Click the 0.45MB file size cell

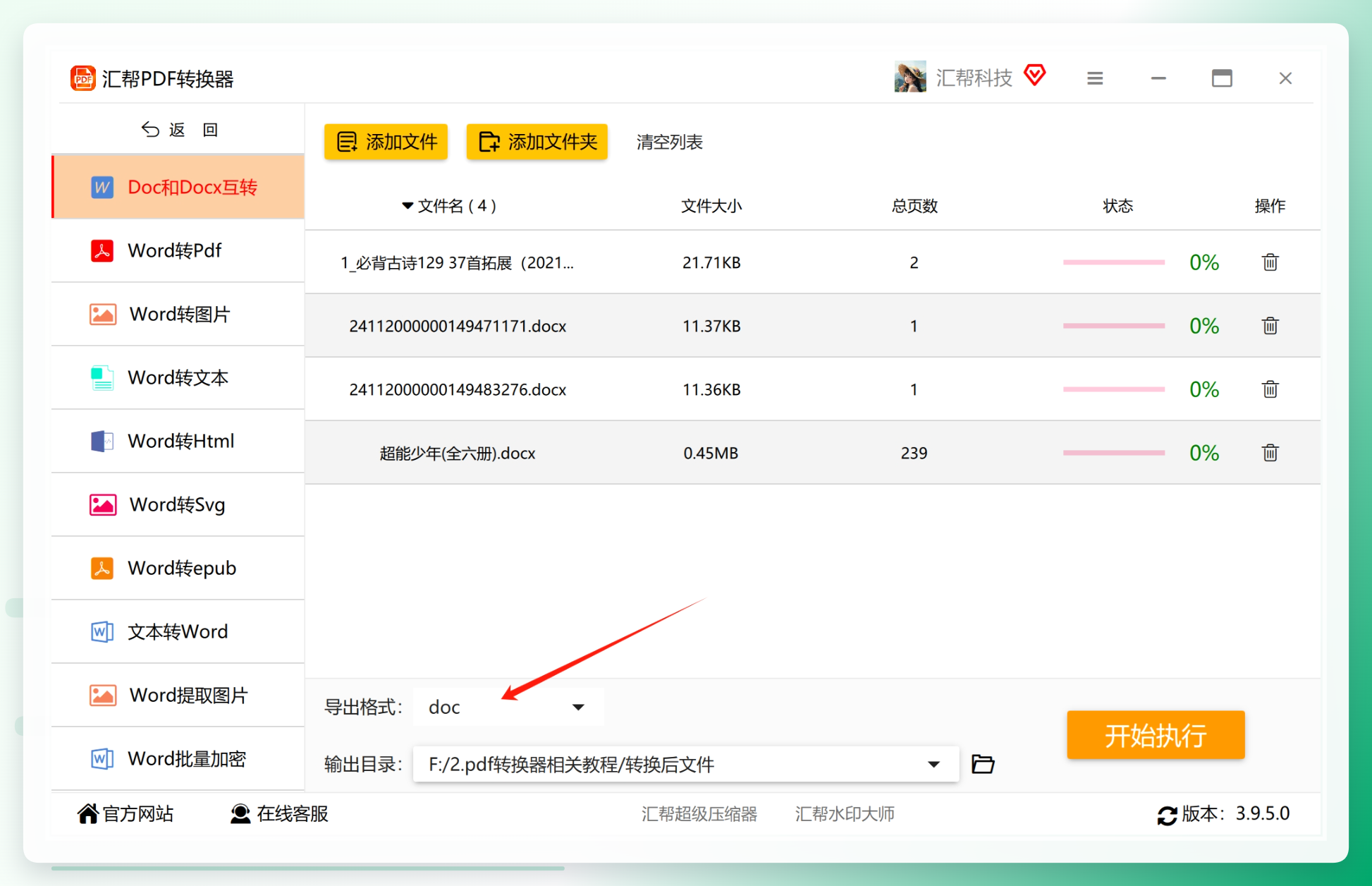(x=711, y=453)
